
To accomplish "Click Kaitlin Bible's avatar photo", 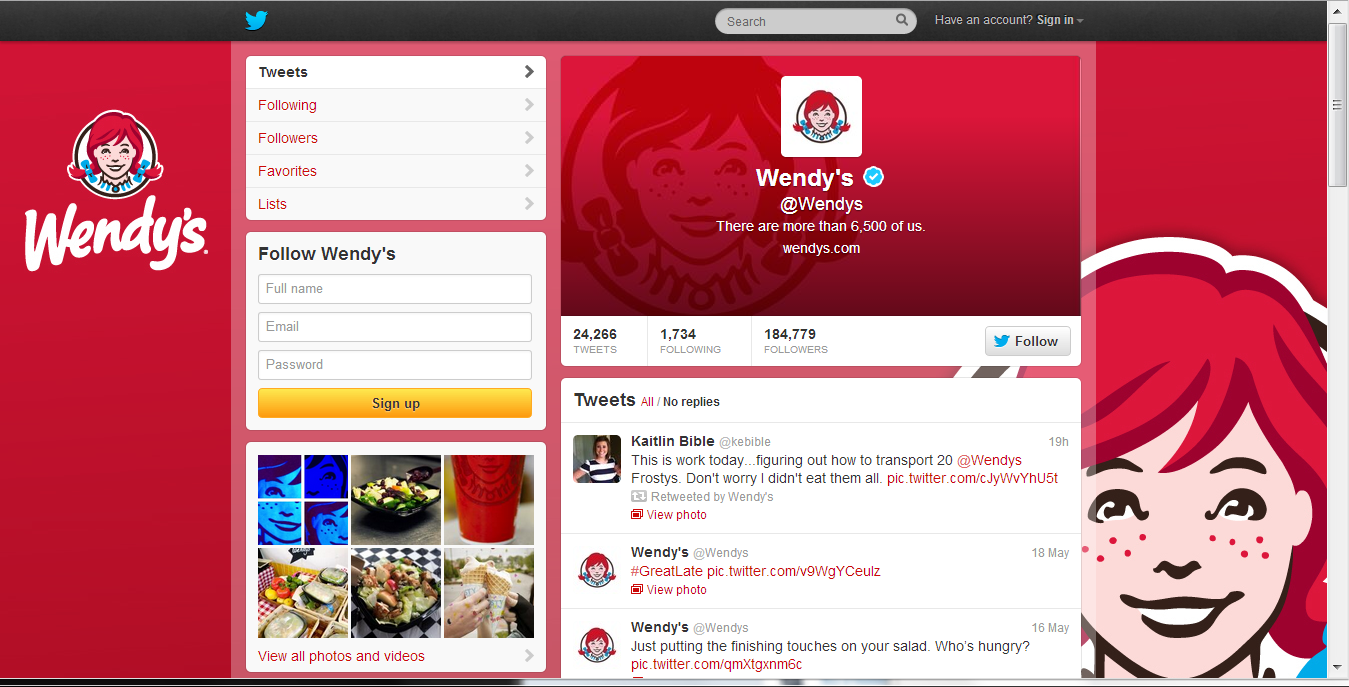I will tap(598, 459).
